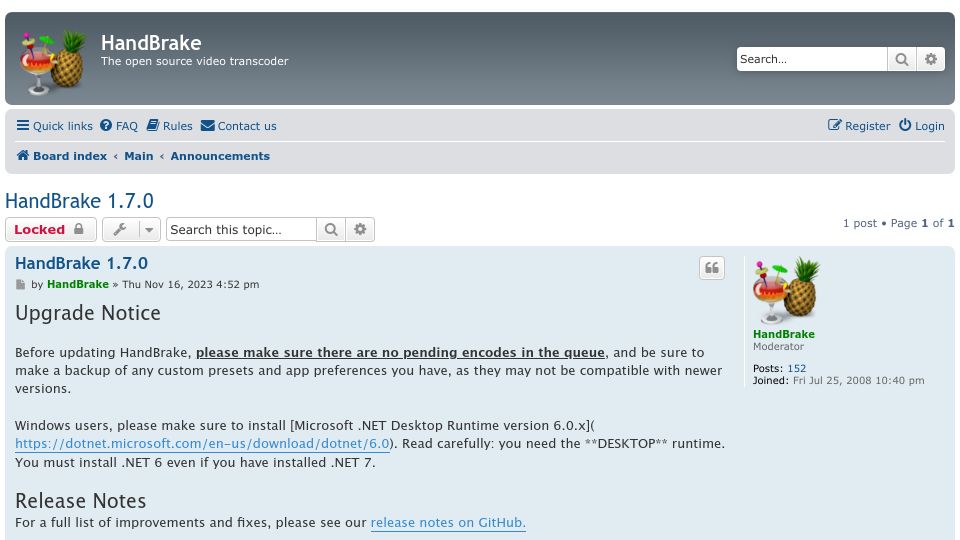
Task: Click the topic search magnifier button
Action: click(x=331, y=230)
